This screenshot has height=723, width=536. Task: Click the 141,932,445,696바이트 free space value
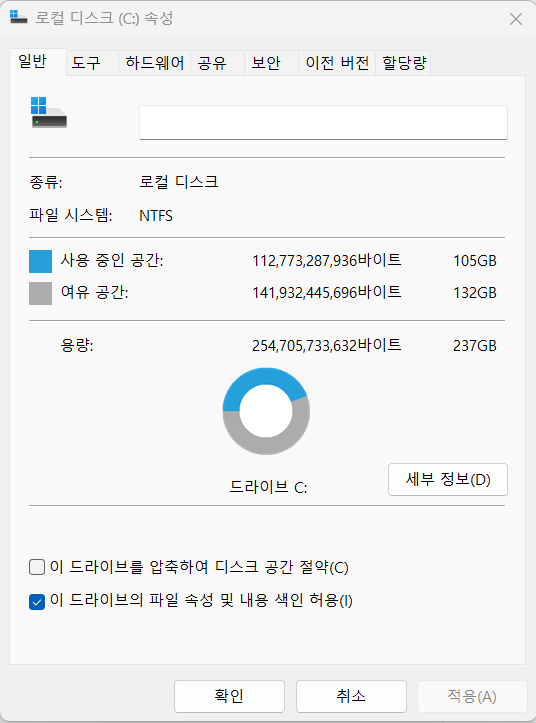coord(327,292)
